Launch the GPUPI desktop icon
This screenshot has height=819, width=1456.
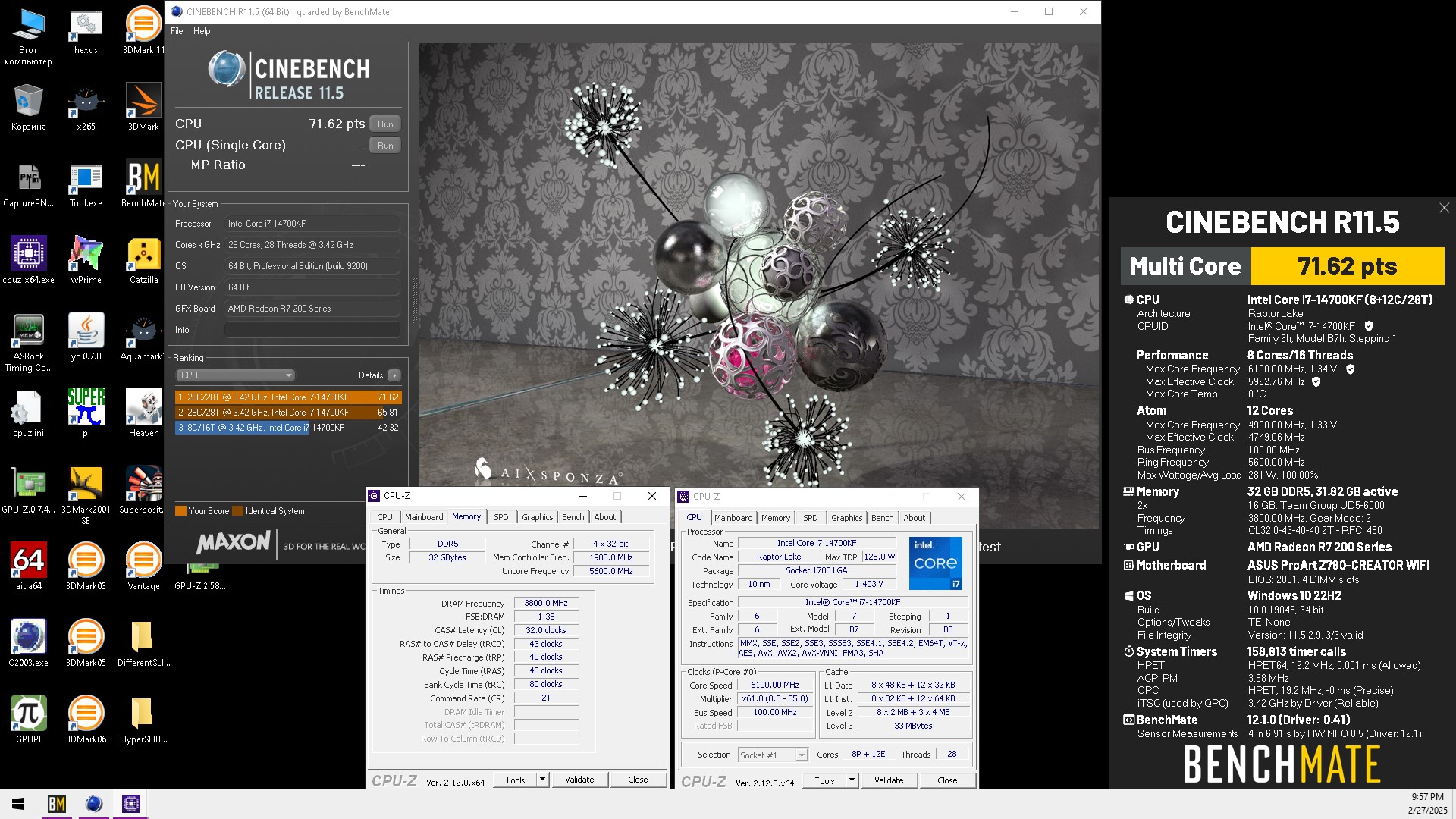tap(28, 720)
